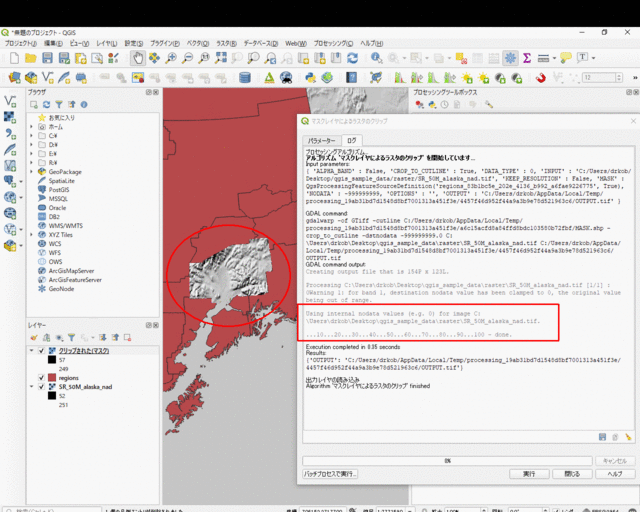Viewport: 640px width, 512px height.
Task: Select PostGIS in the Browser tree
Action: click(x=59, y=189)
